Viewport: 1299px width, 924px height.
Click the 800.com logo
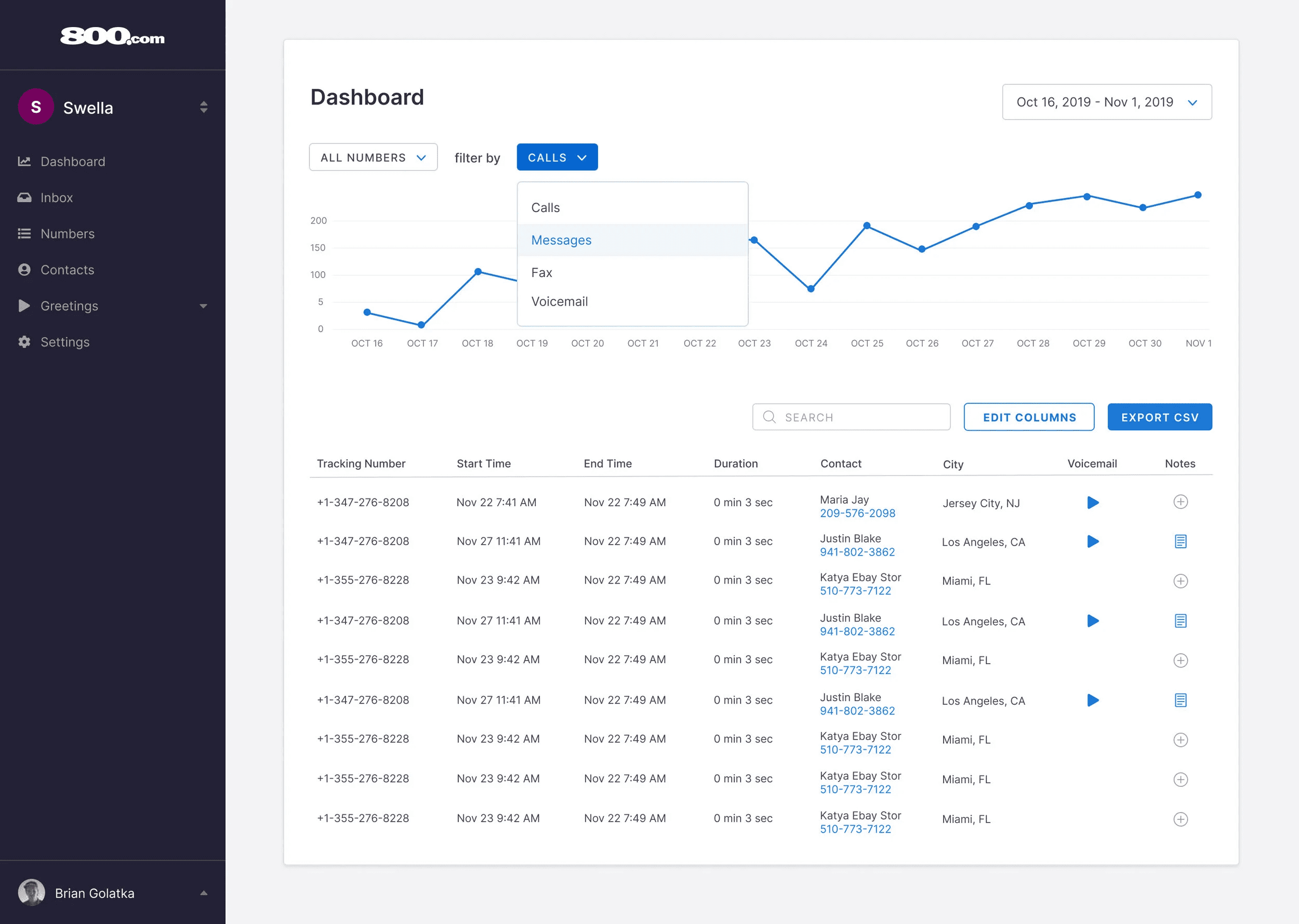coord(113,36)
